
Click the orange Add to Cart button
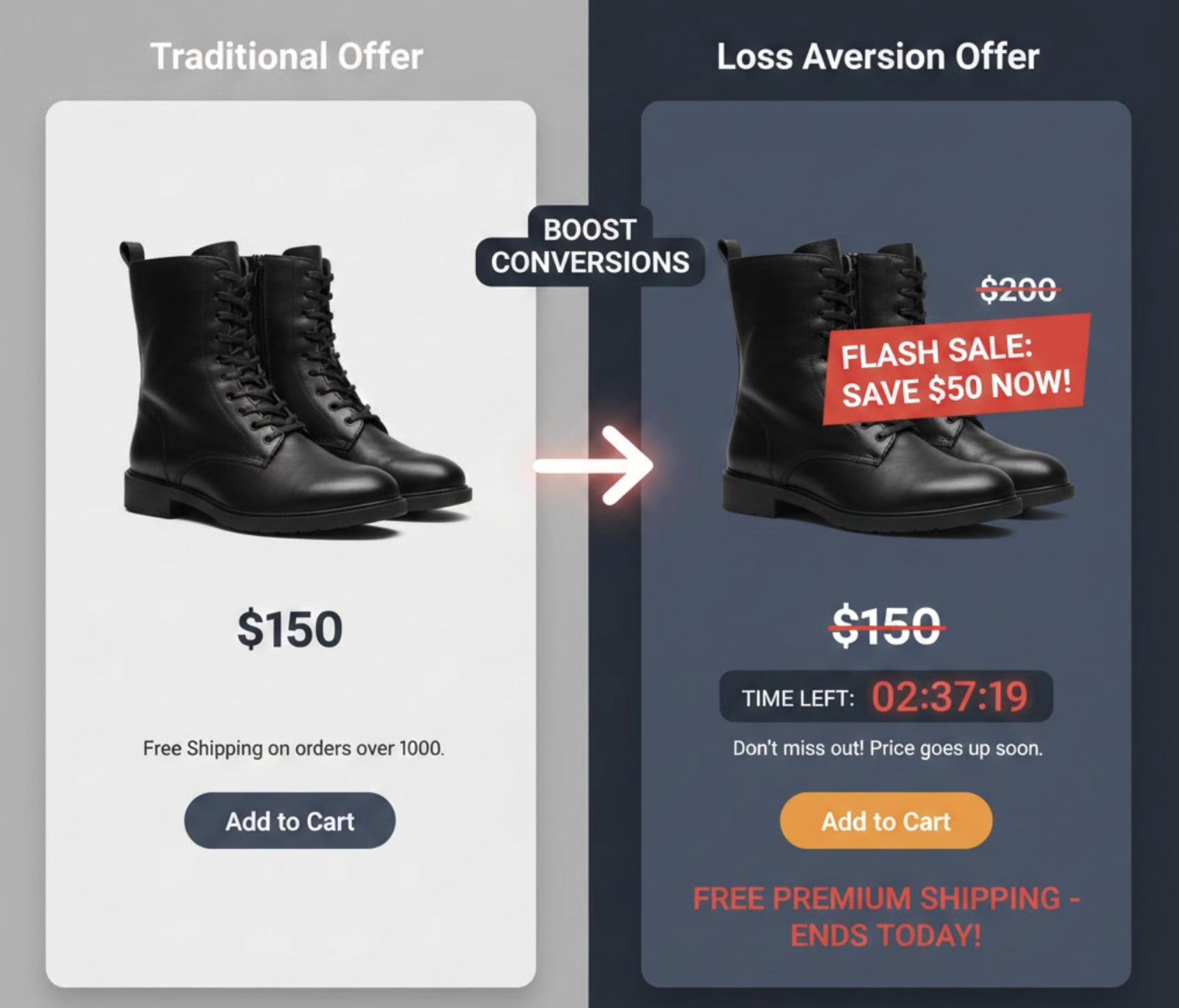(x=886, y=821)
